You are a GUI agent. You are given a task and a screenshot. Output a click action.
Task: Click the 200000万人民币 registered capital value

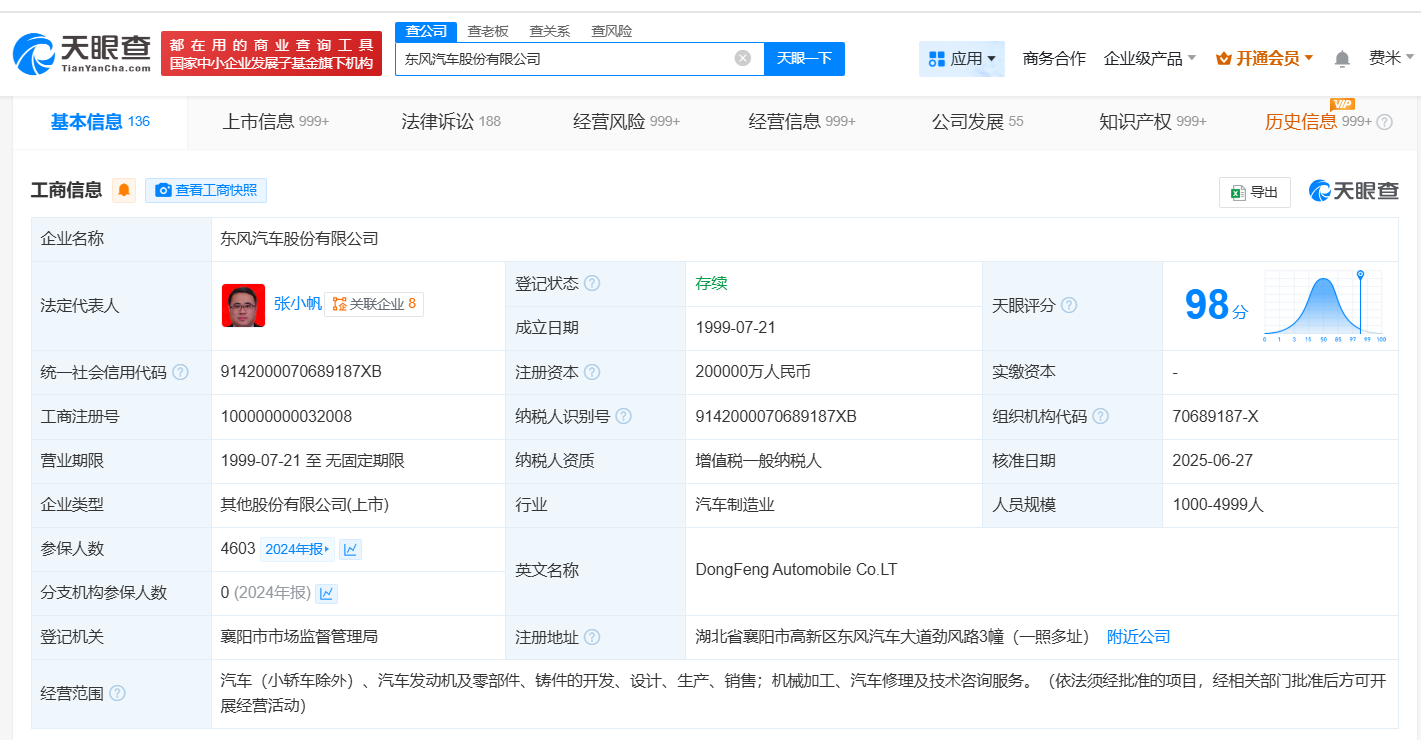753,372
